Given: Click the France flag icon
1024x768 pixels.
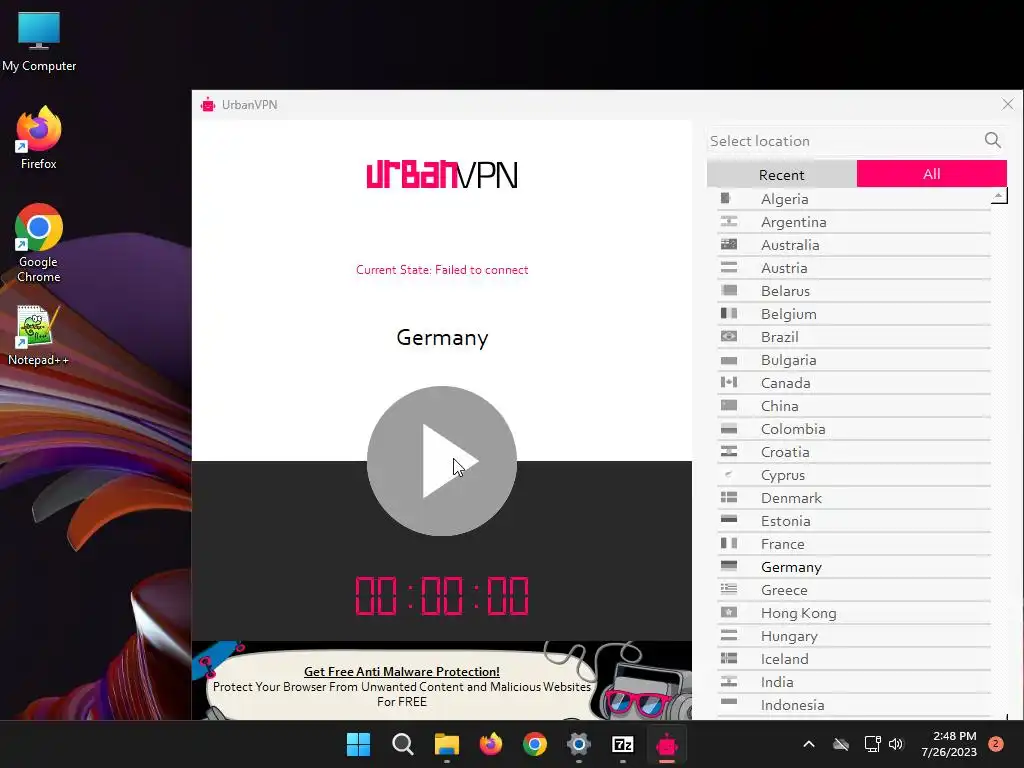Looking at the screenshot, I should 729,543.
